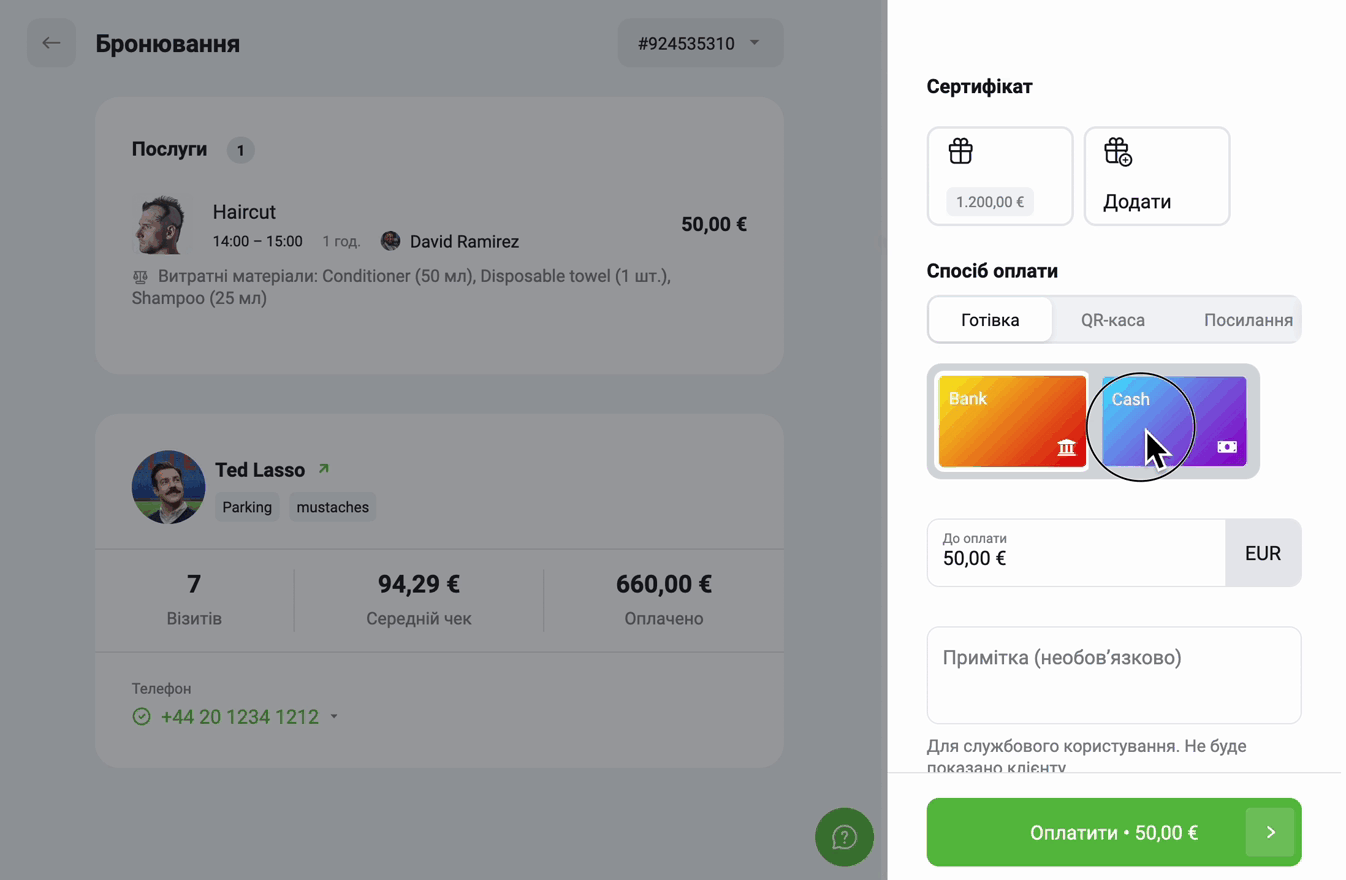Click the Додати certificate gift icon
This screenshot has height=880, width=1346.
coord(1118,152)
